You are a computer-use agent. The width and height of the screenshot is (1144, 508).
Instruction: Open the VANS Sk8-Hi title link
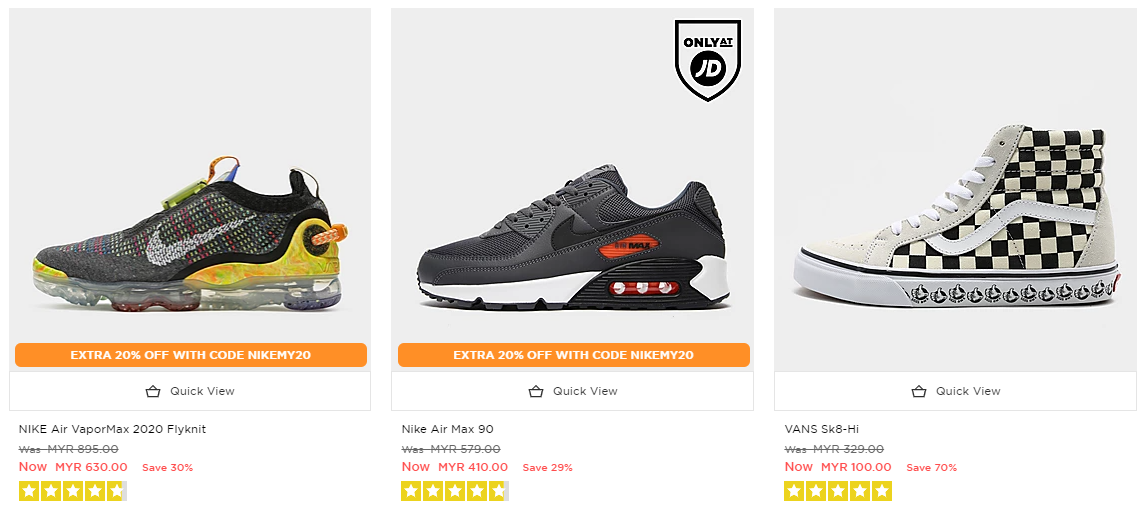[821, 429]
